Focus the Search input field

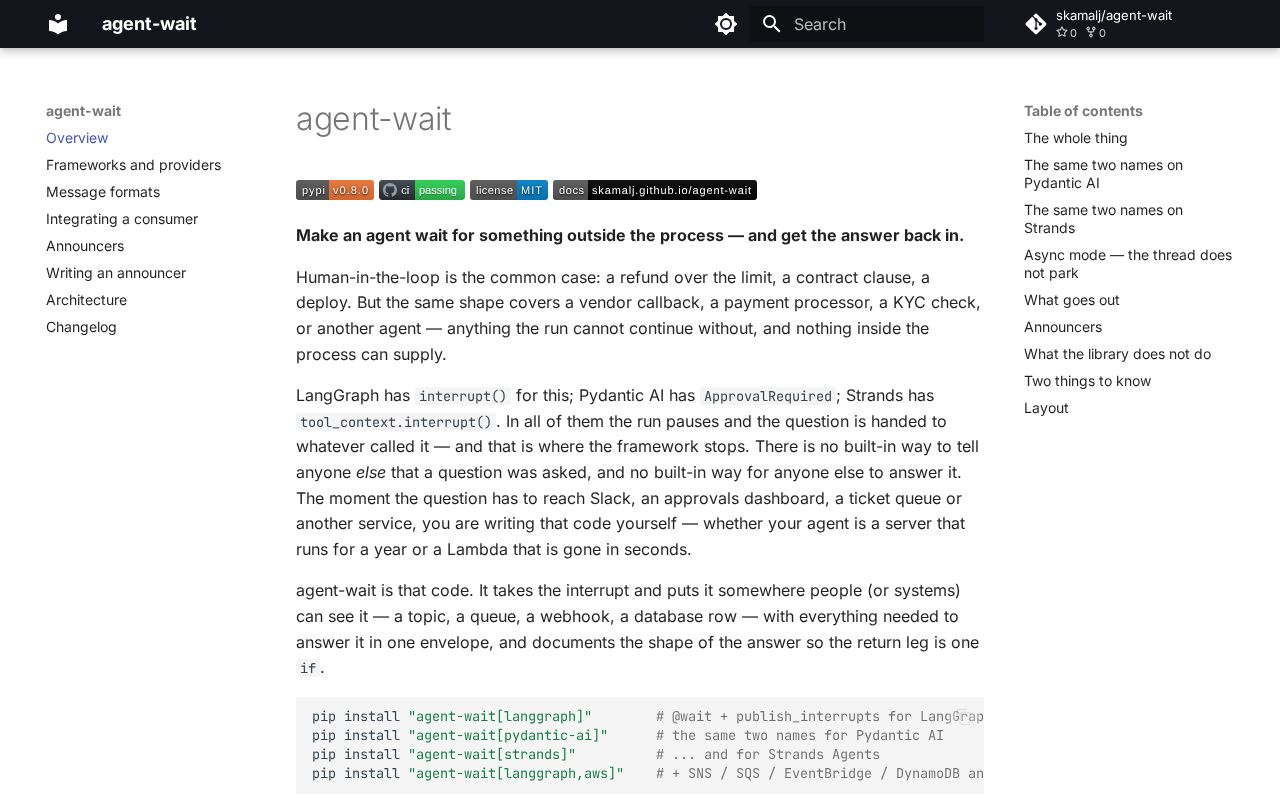click(x=867, y=24)
